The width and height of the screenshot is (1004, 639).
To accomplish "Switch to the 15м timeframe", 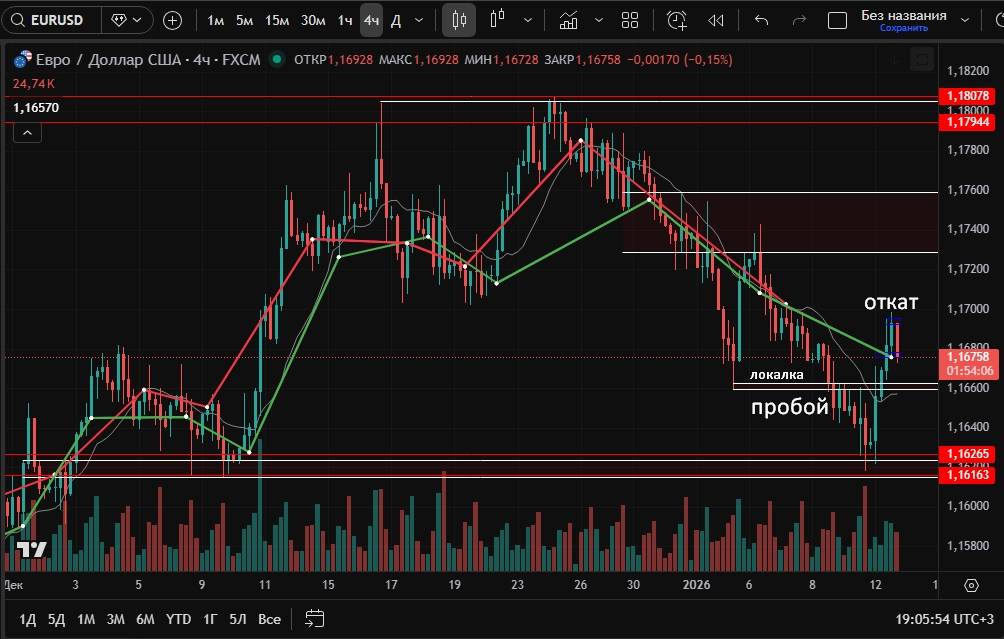I will 277,20.
